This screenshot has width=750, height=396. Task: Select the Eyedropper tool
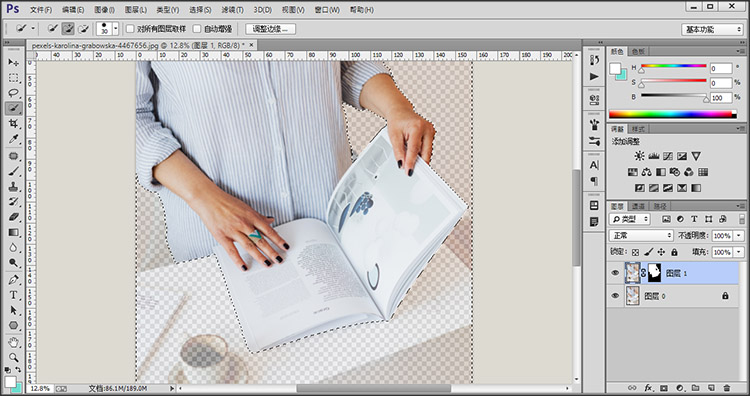coord(14,139)
